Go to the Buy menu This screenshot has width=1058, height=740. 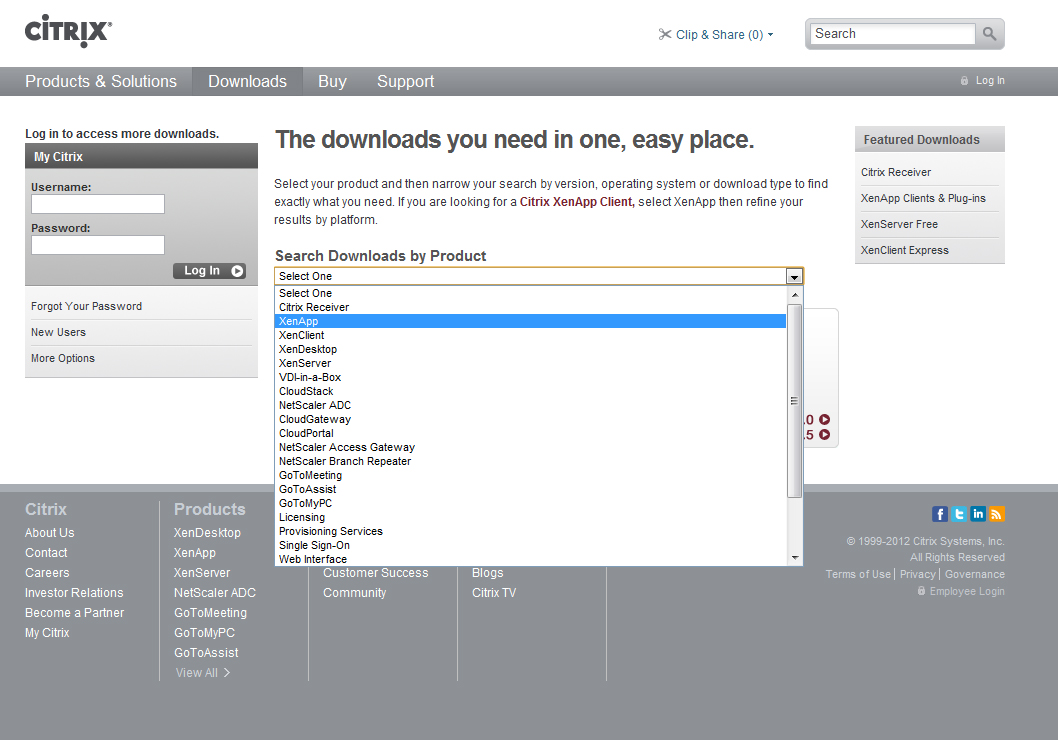[332, 82]
